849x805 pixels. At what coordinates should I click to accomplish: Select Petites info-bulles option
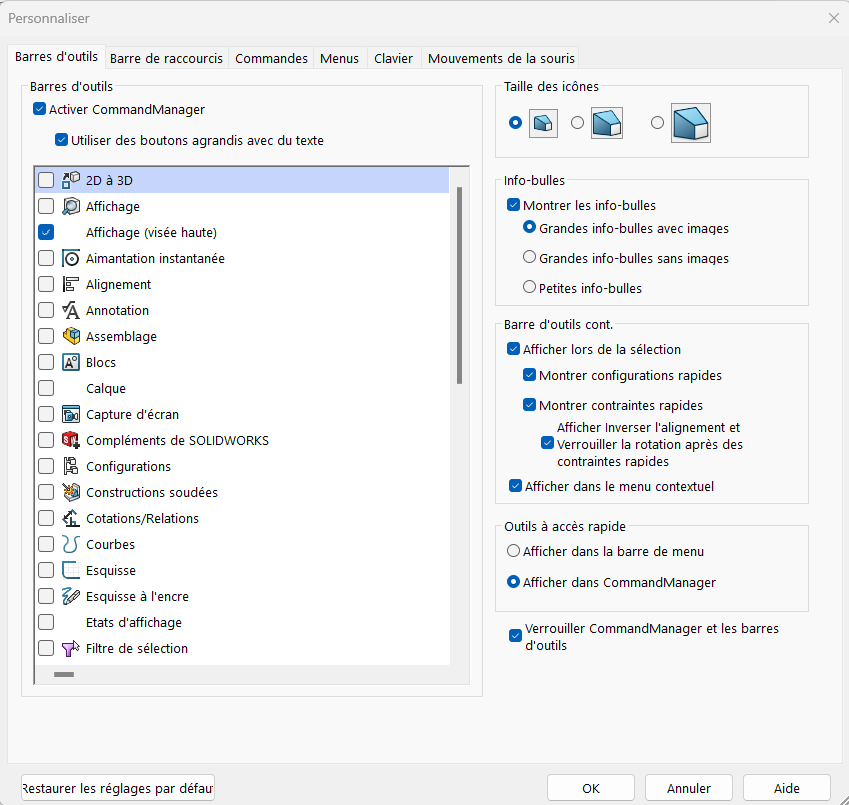pos(530,287)
